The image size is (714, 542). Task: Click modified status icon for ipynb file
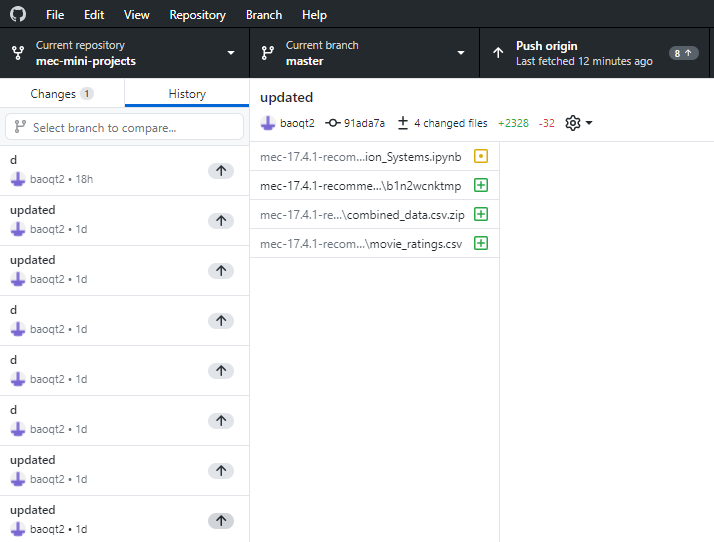481,156
